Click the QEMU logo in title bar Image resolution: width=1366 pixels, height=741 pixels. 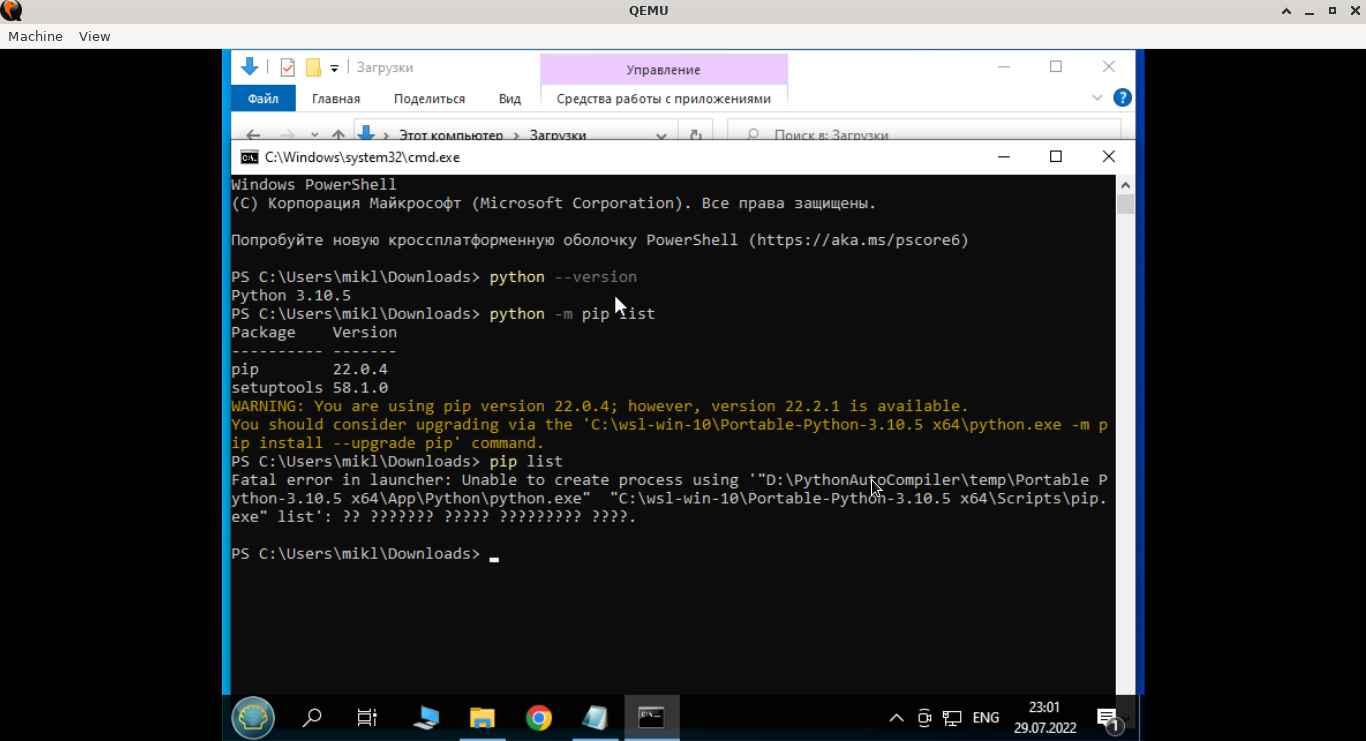[x=11, y=11]
